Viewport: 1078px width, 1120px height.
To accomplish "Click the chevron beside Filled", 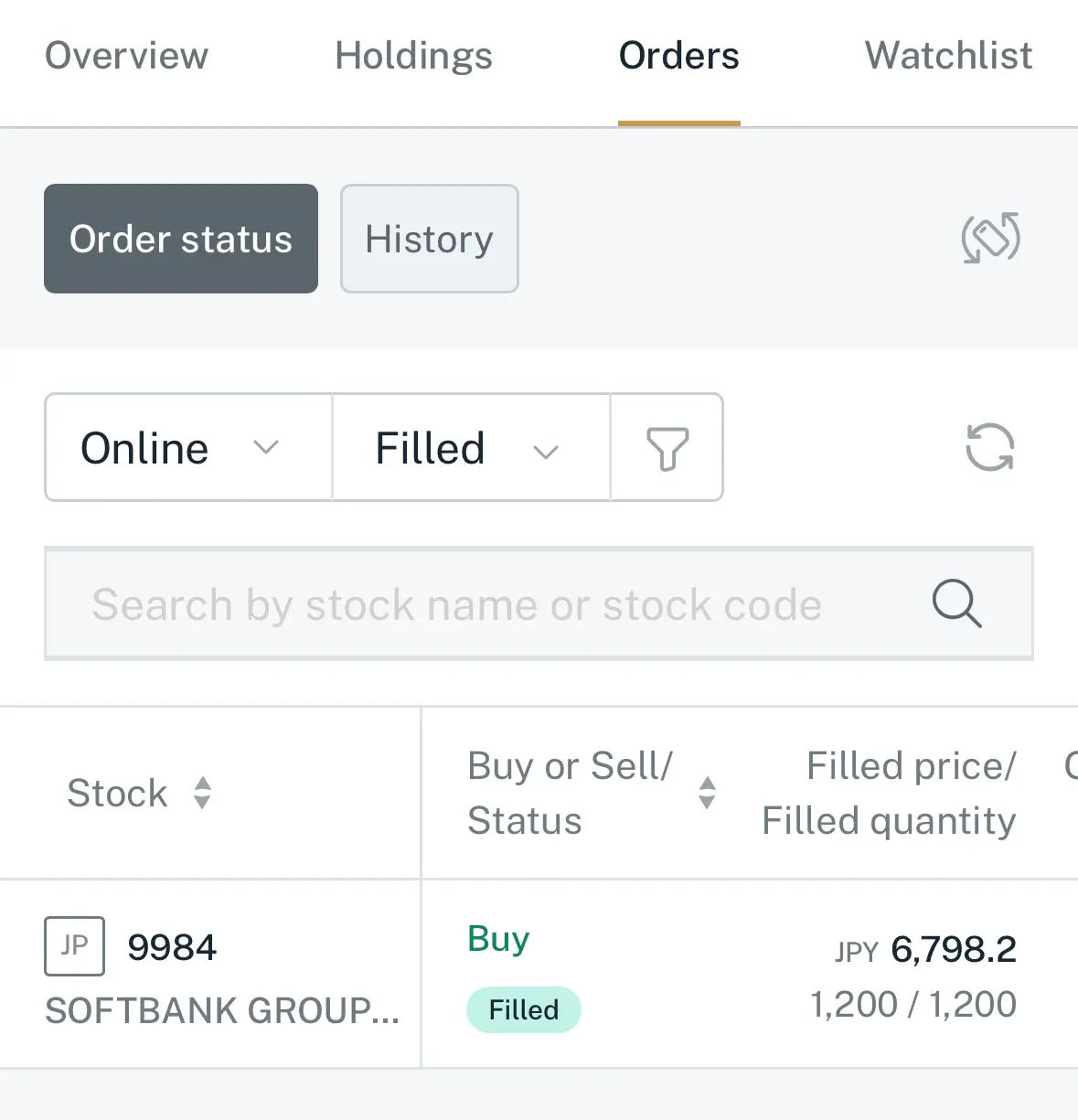I will coord(546,451).
